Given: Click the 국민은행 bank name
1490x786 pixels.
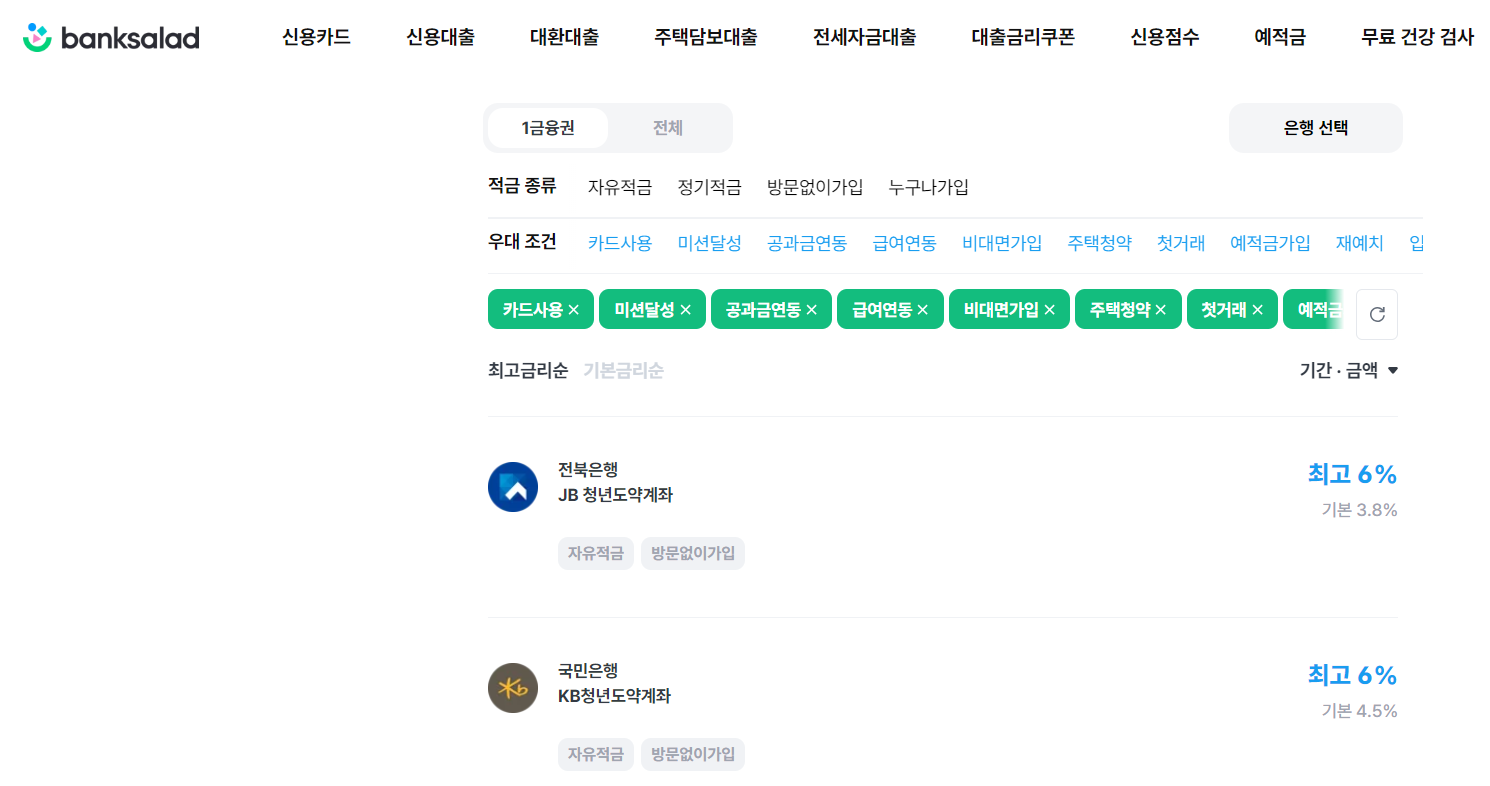Looking at the screenshot, I should [588, 671].
